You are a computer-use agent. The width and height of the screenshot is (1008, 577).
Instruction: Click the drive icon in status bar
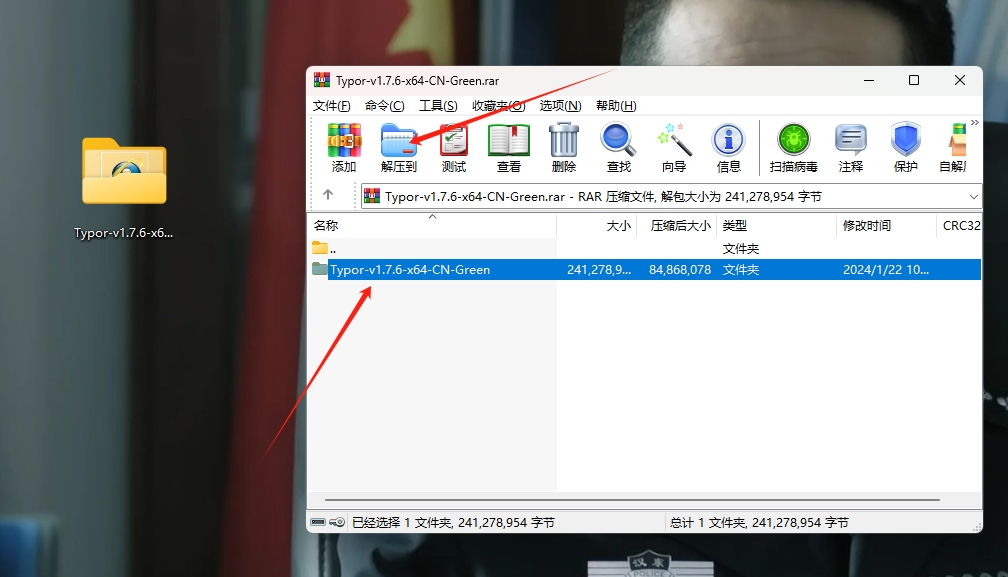[x=318, y=522]
